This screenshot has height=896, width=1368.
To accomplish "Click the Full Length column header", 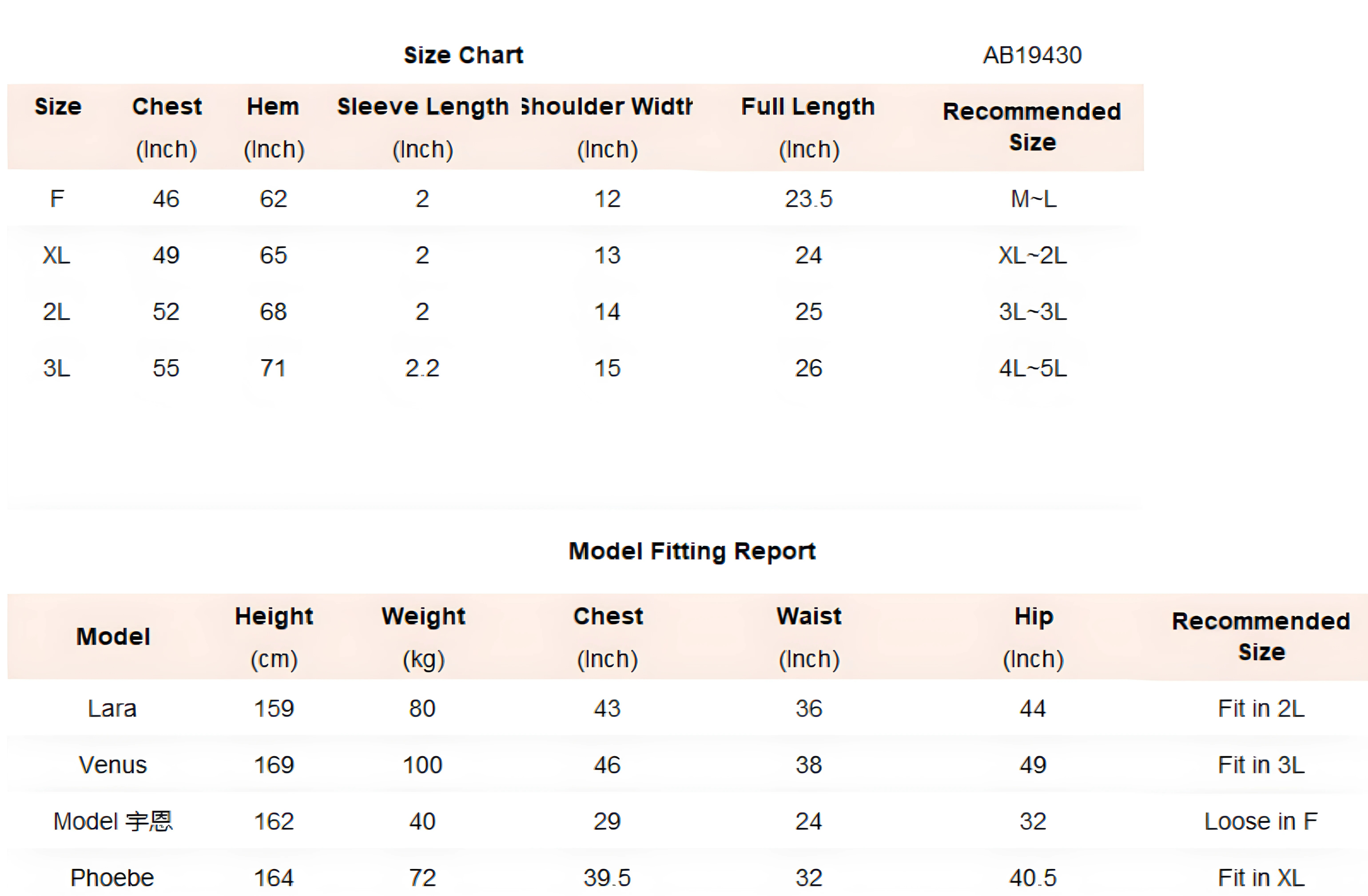I will point(808,107).
